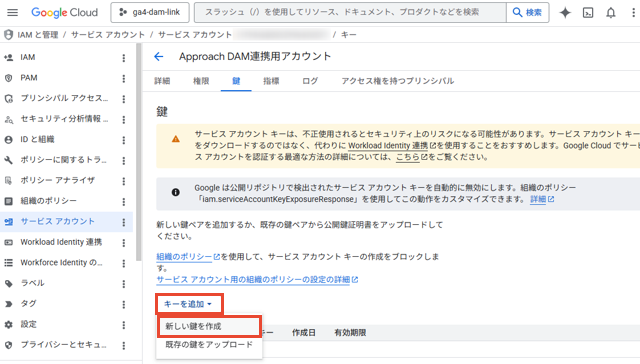Click the blue 検索 button
Image resolution: width=640 pixels, height=364 pixels.
[527, 13]
